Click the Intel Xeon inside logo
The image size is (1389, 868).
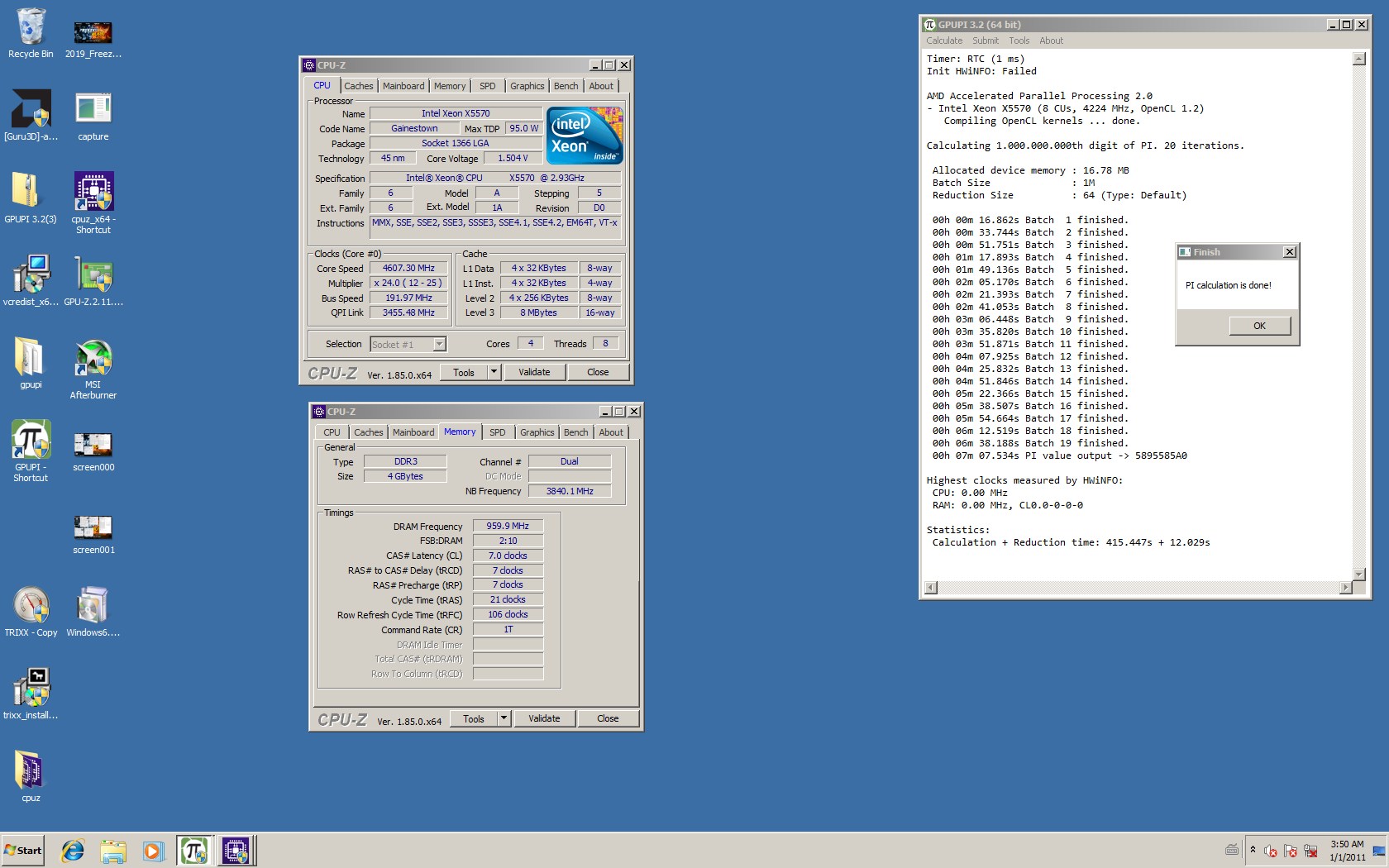click(585, 136)
